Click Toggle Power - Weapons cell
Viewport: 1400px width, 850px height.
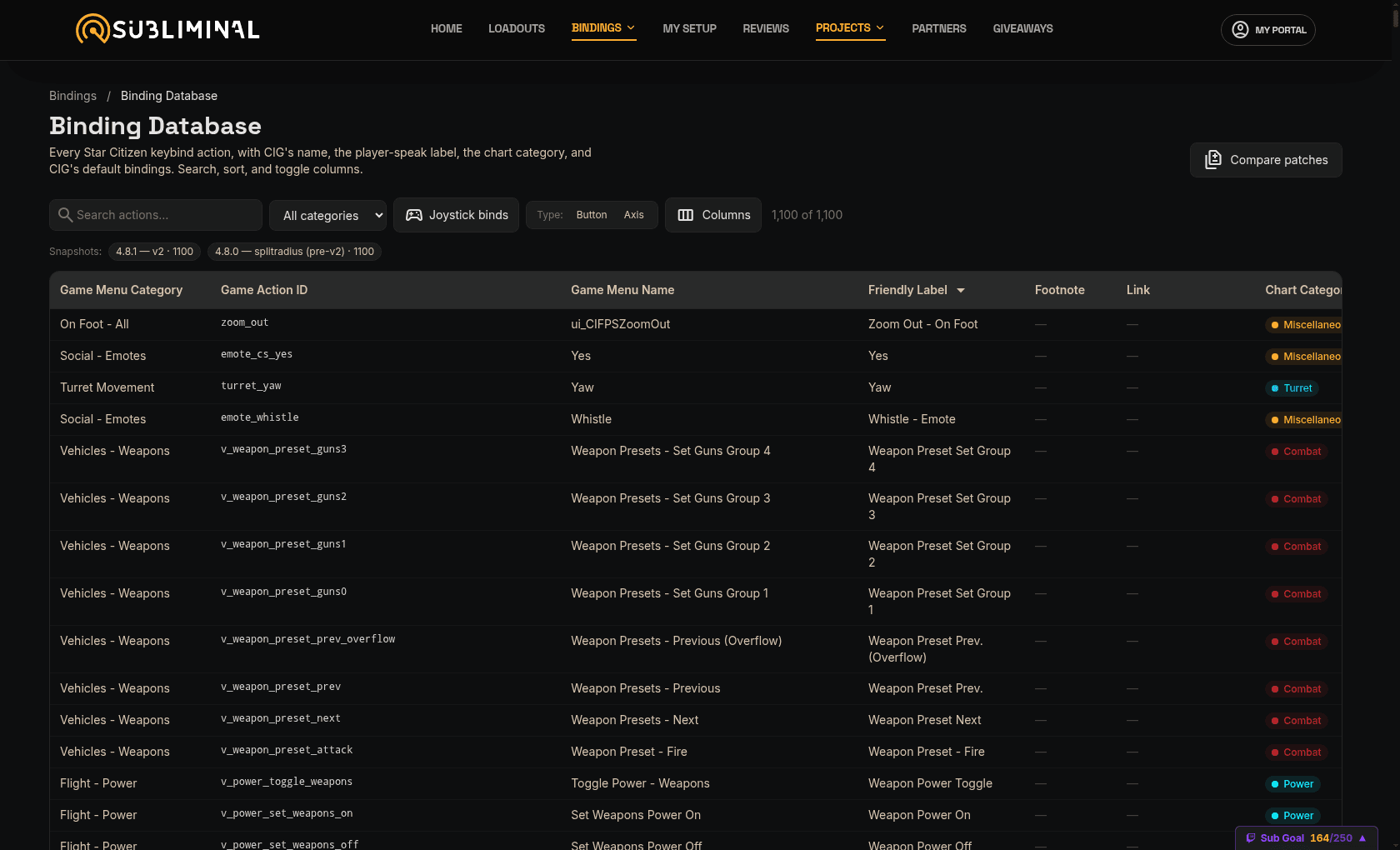[x=640, y=783]
